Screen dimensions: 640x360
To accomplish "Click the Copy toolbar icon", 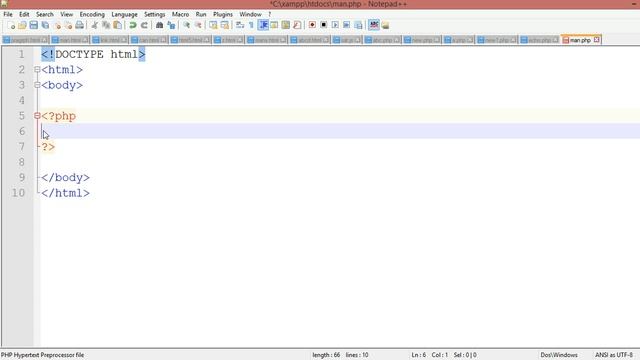I will (106, 25).
